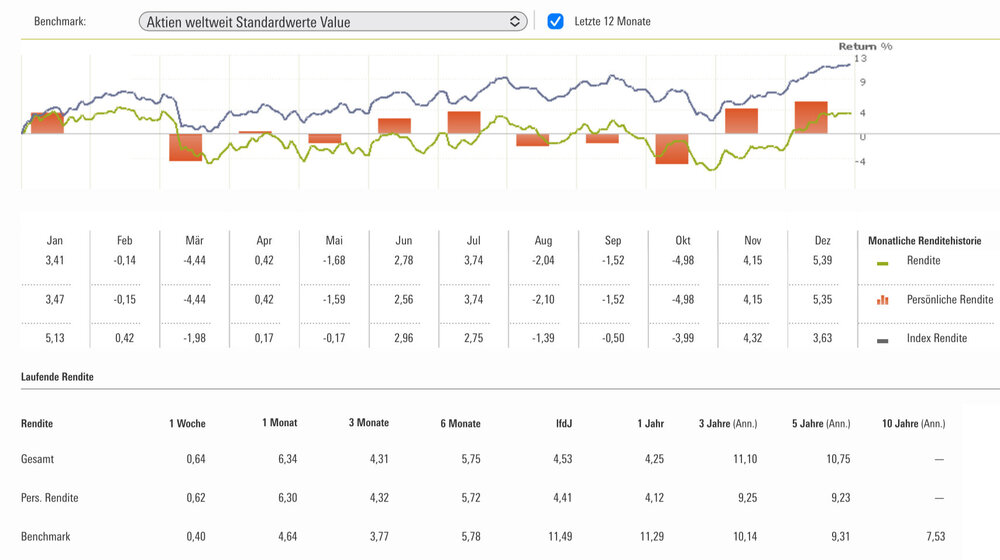Click the Oktober negative bar in chart

click(x=672, y=148)
